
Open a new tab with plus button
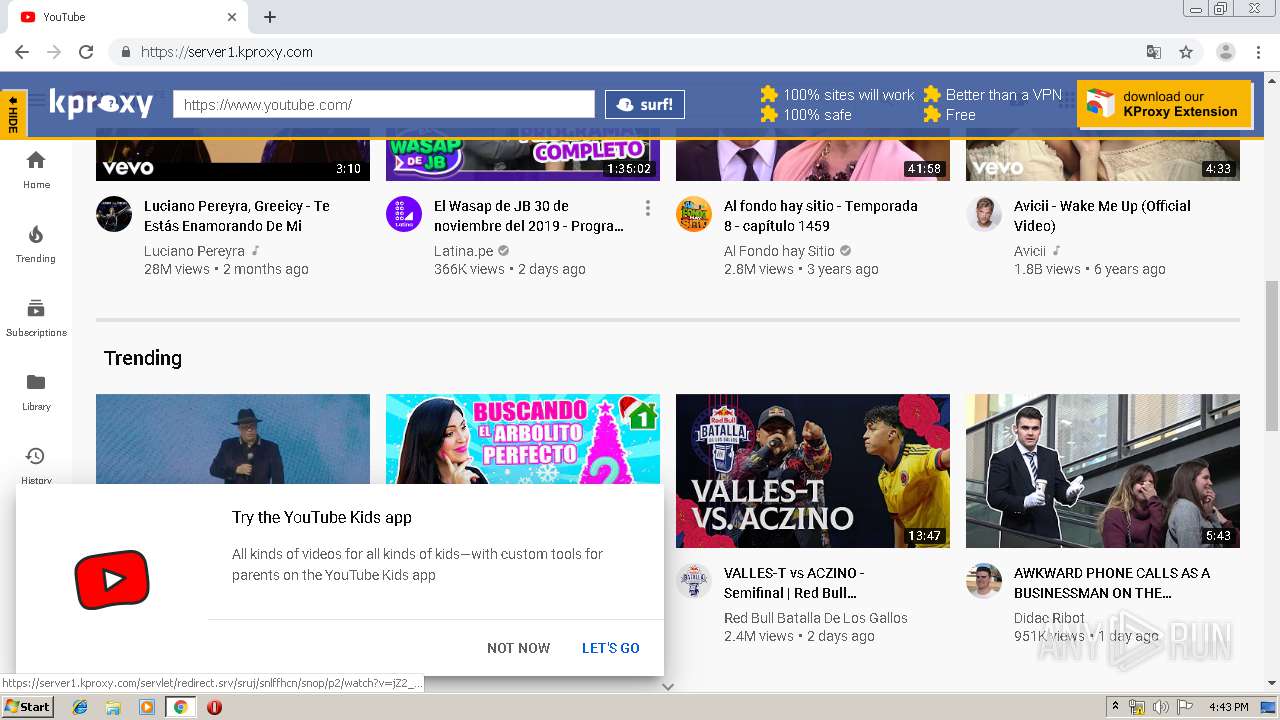[x=270, y=17]
